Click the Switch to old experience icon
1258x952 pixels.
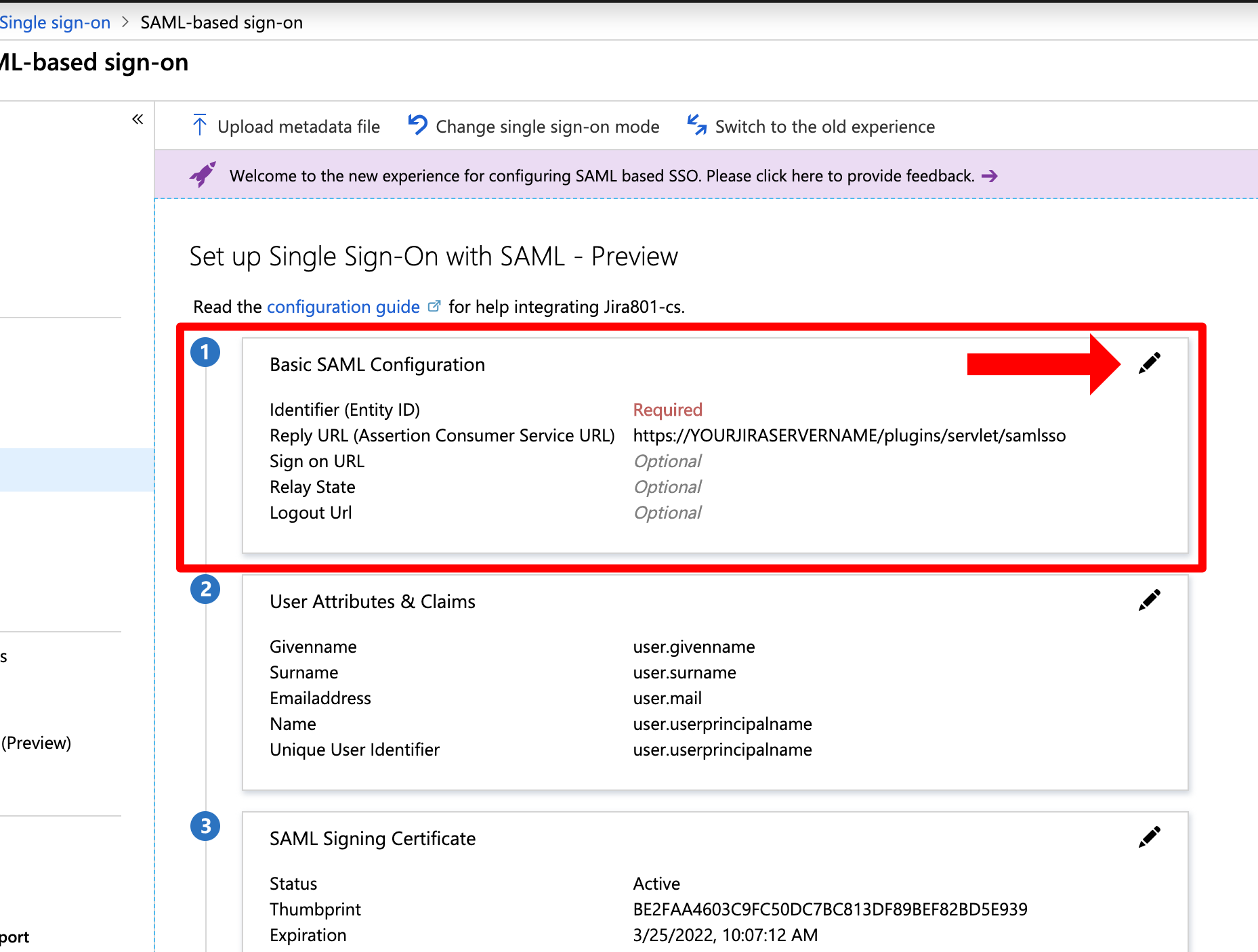click(696, 125)
